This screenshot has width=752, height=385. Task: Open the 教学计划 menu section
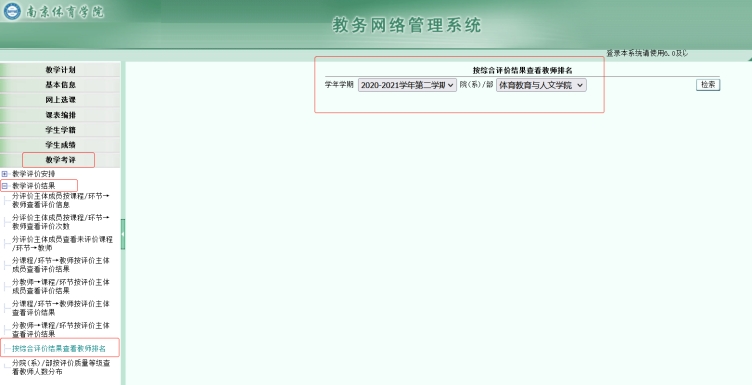(x=60, y=70)
